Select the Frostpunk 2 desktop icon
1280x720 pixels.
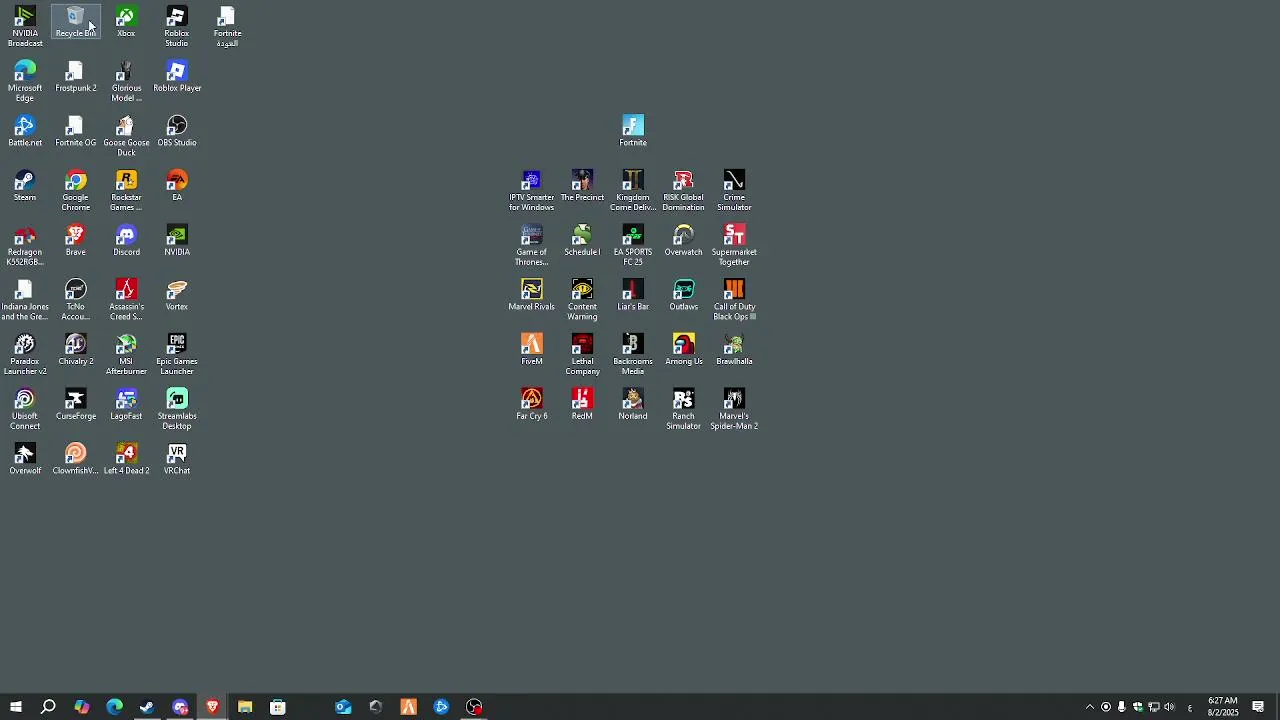point(76,77)
